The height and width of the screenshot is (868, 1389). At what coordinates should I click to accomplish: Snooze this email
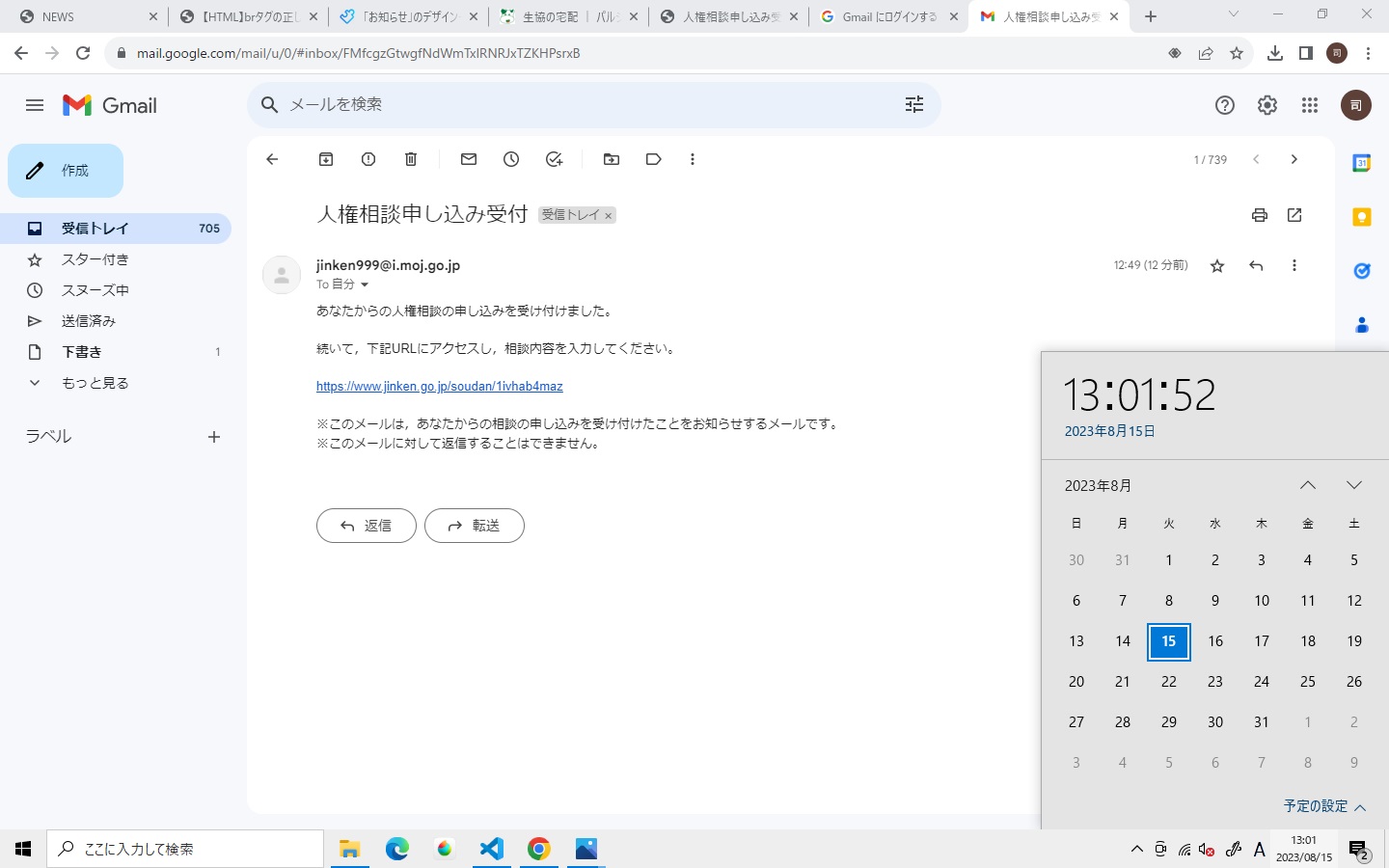click(511, 159)
